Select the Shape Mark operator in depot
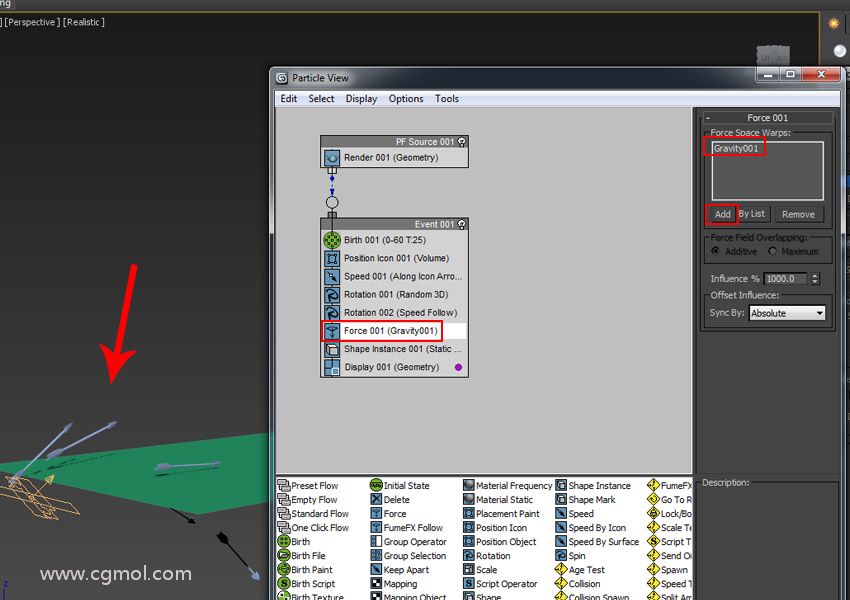 (x=585, y=500)
